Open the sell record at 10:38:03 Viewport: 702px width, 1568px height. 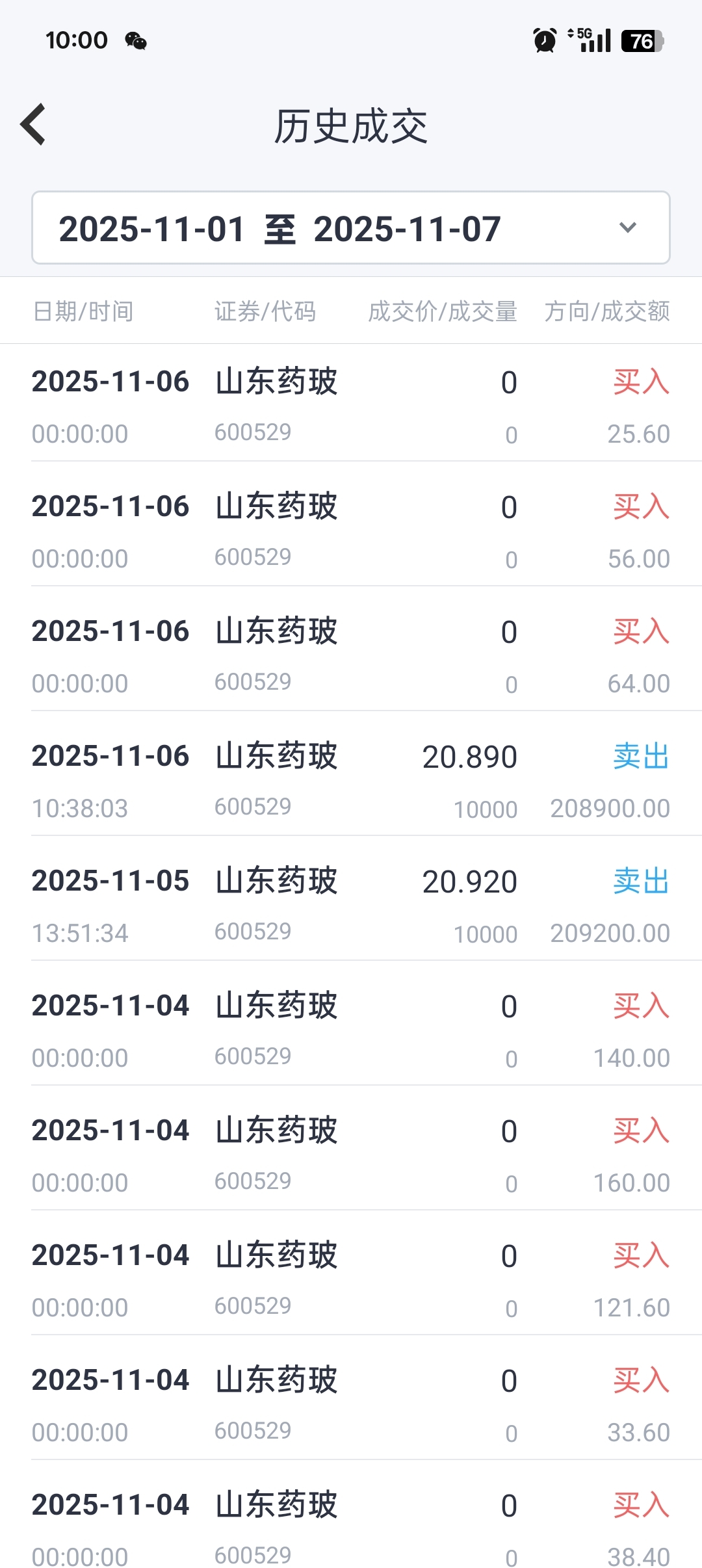coord(351,781)
